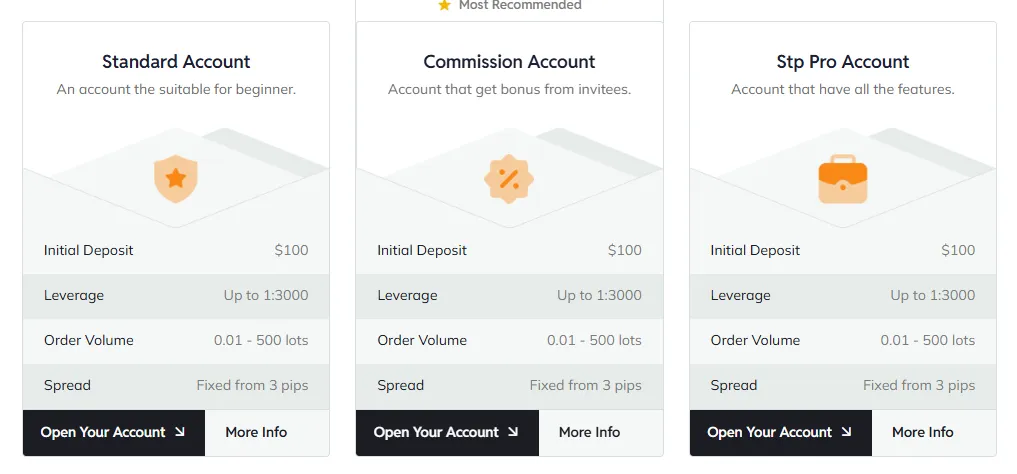Open your Commission Account

tap(436, 432)
